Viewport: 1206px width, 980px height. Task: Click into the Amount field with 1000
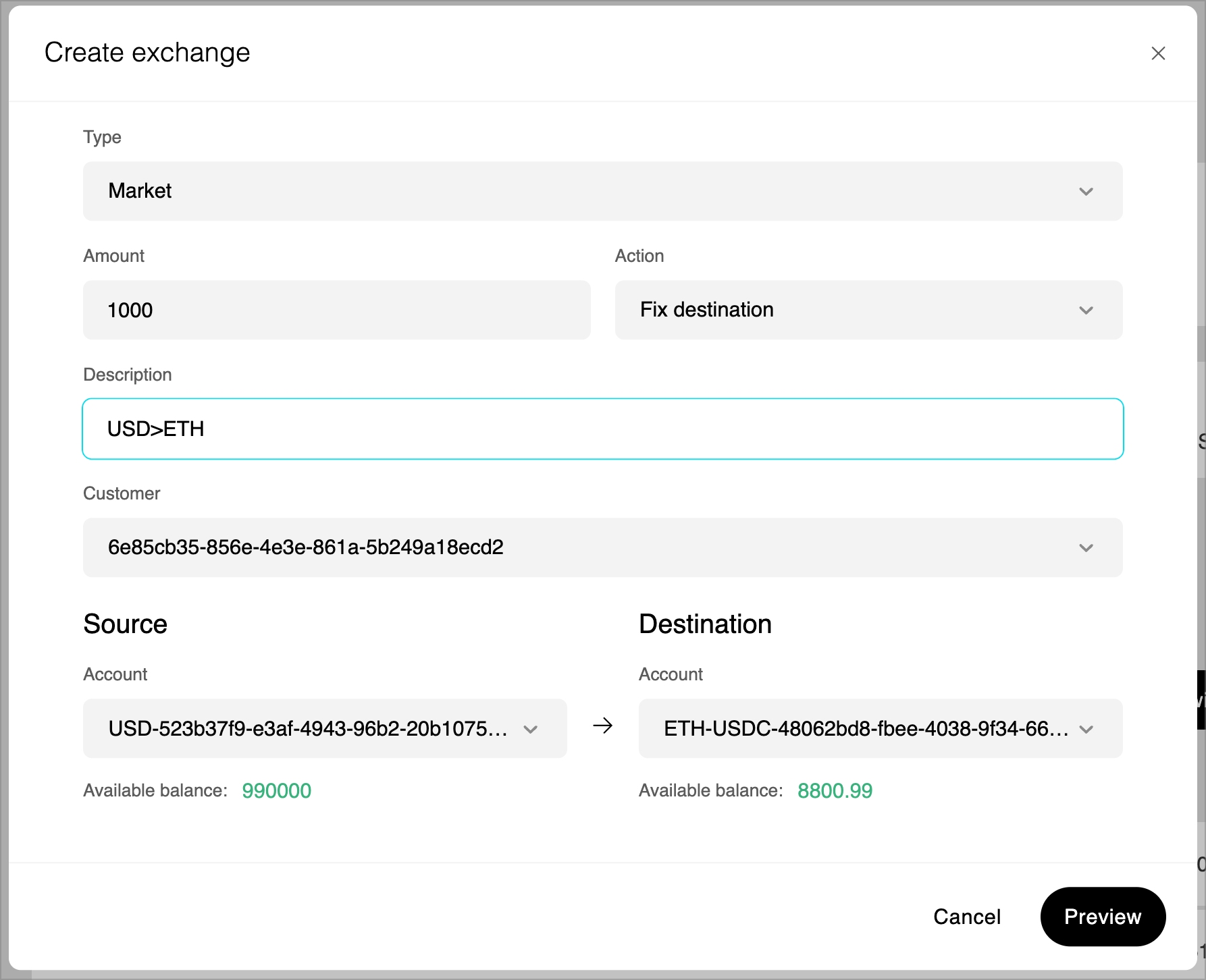336,310
